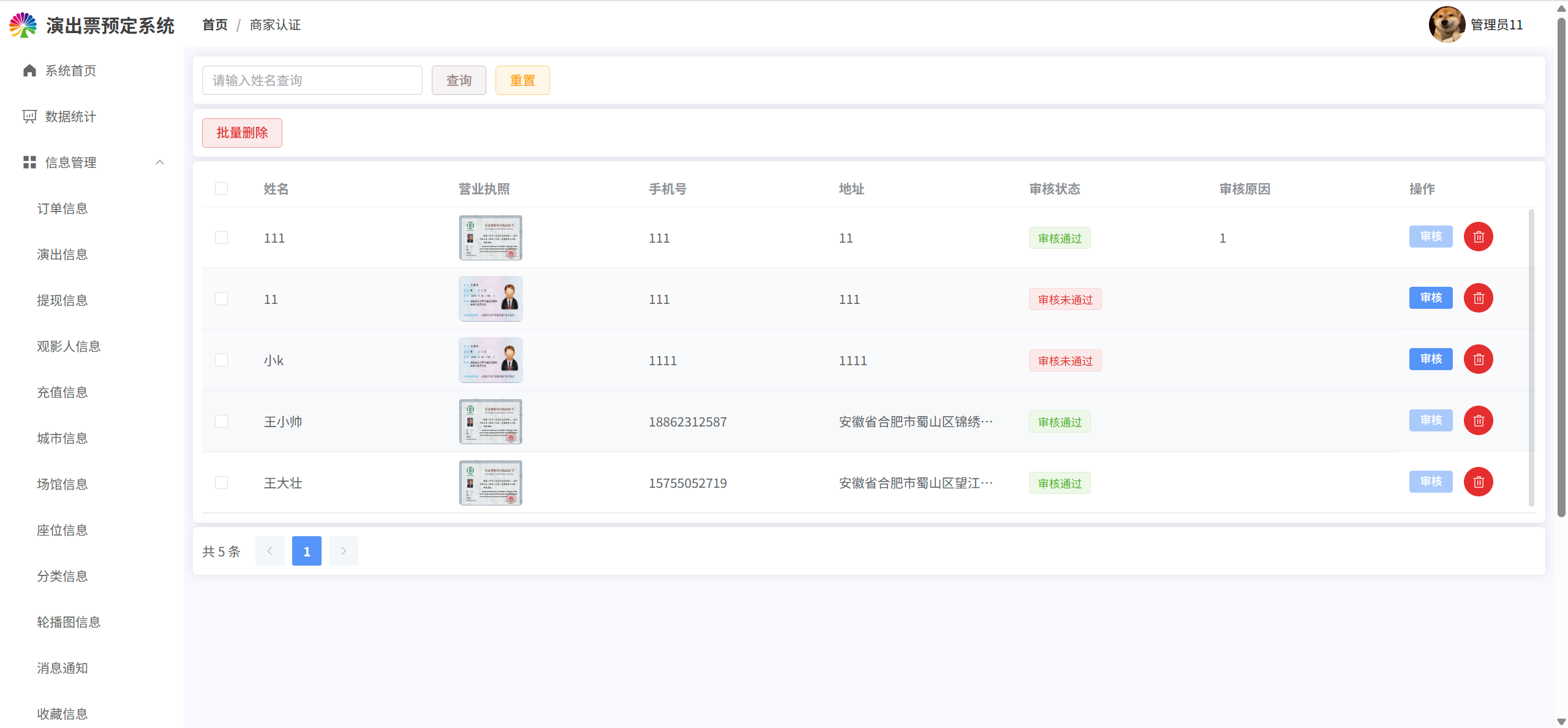Click the admin avatar picture
Viewport: 1568px width, 728px height.
1446,25
